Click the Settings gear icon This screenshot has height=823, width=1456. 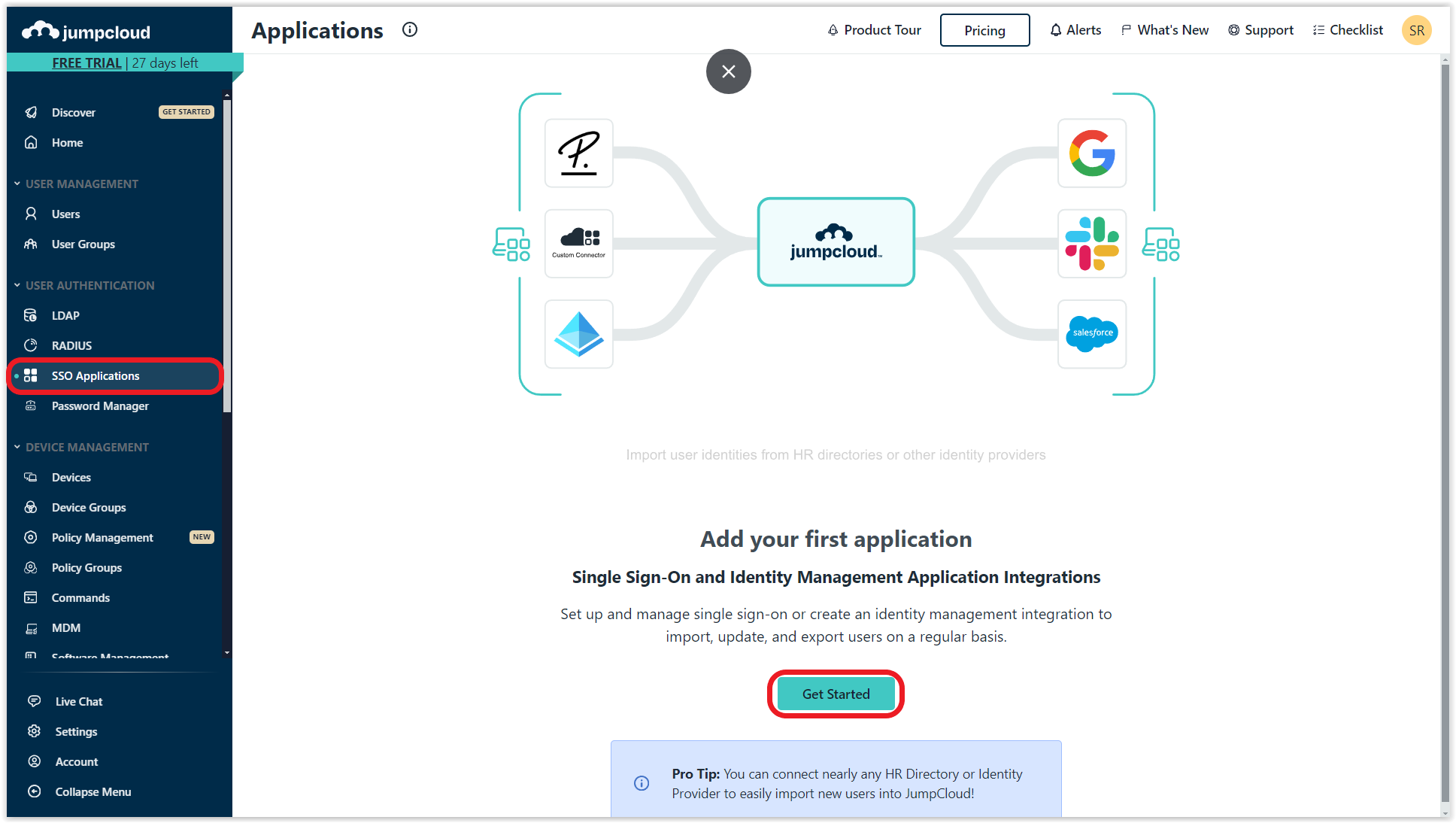tap(34, 731)
